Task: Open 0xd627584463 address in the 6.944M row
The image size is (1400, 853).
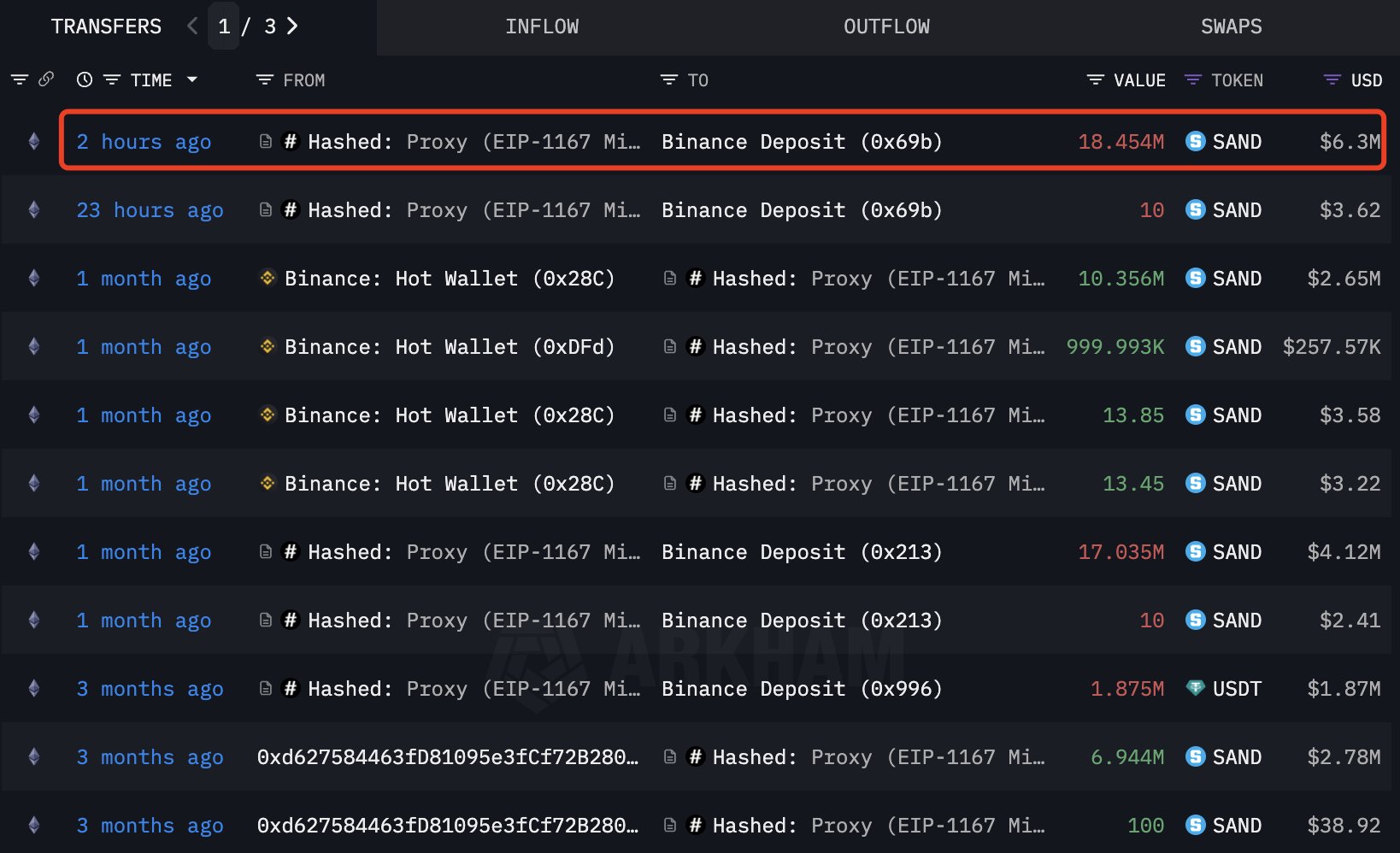Action: [448, 757]
